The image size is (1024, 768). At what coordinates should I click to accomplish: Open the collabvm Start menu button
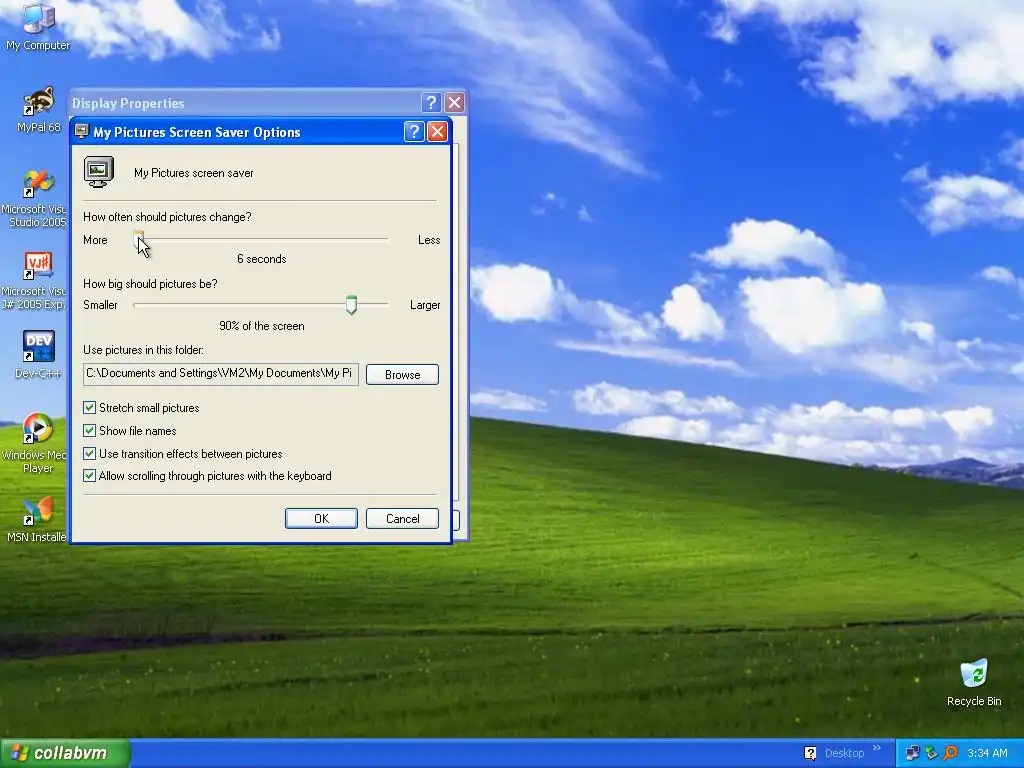(x=65, y=753)
